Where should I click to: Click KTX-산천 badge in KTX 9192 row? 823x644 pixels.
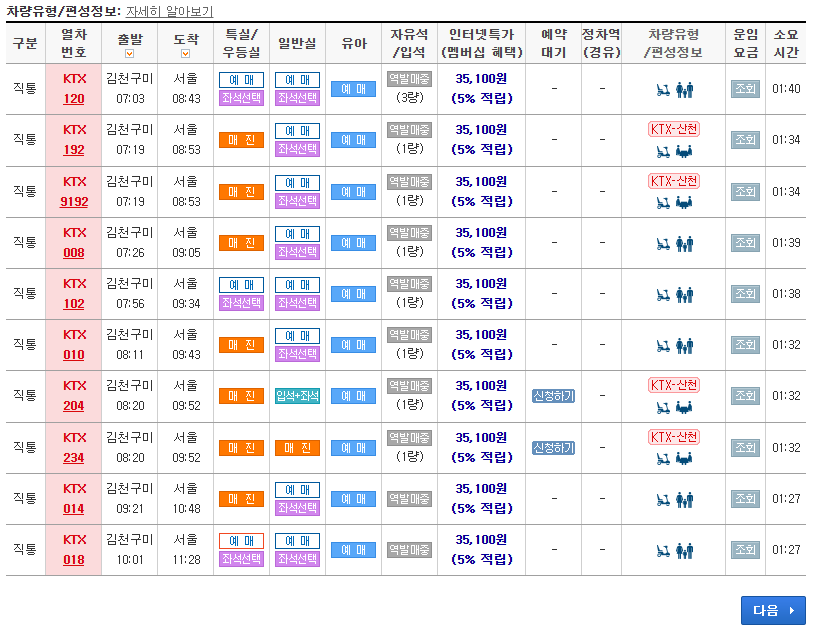[x=674, y=181]
